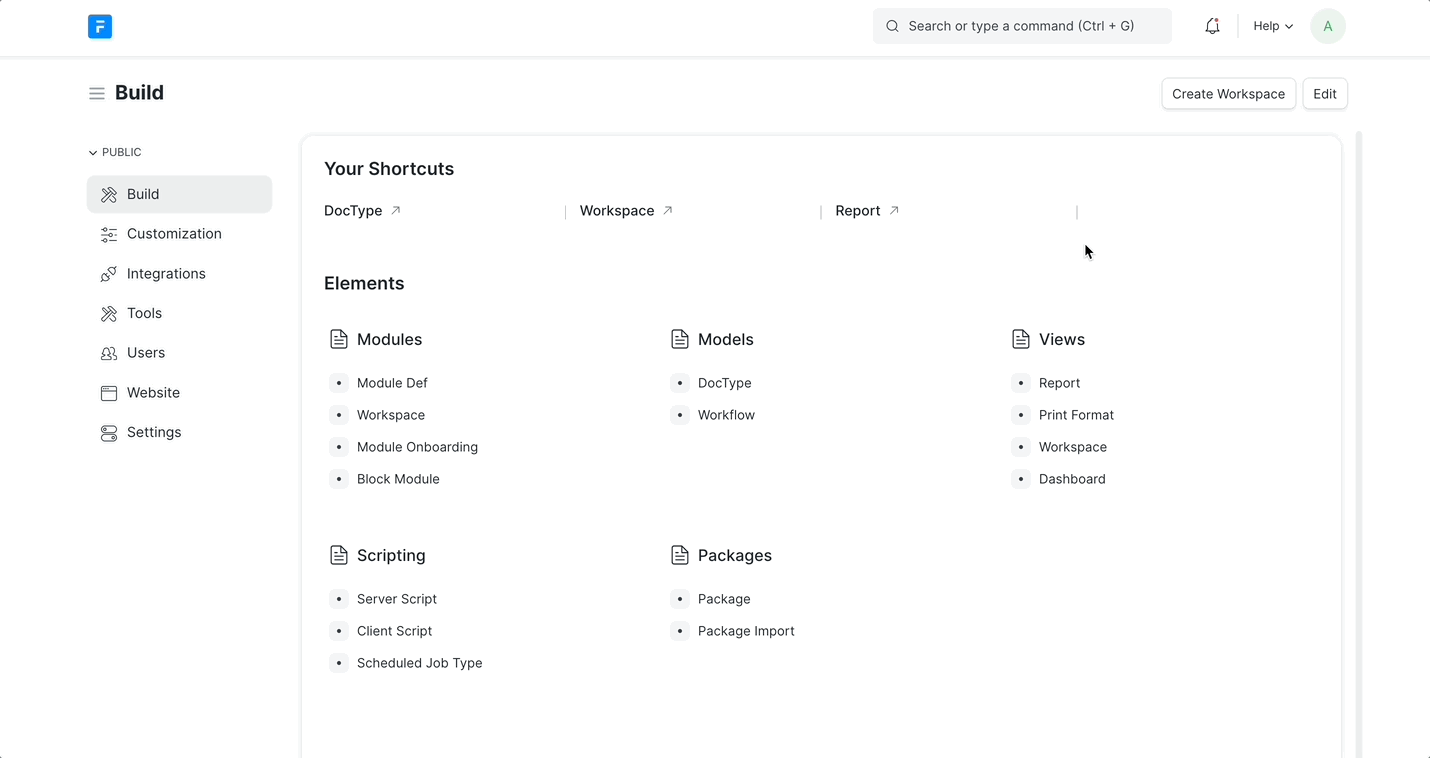Click the Users people icon in sidebar
1430x758 pixels.
click(x=108, y=352)
